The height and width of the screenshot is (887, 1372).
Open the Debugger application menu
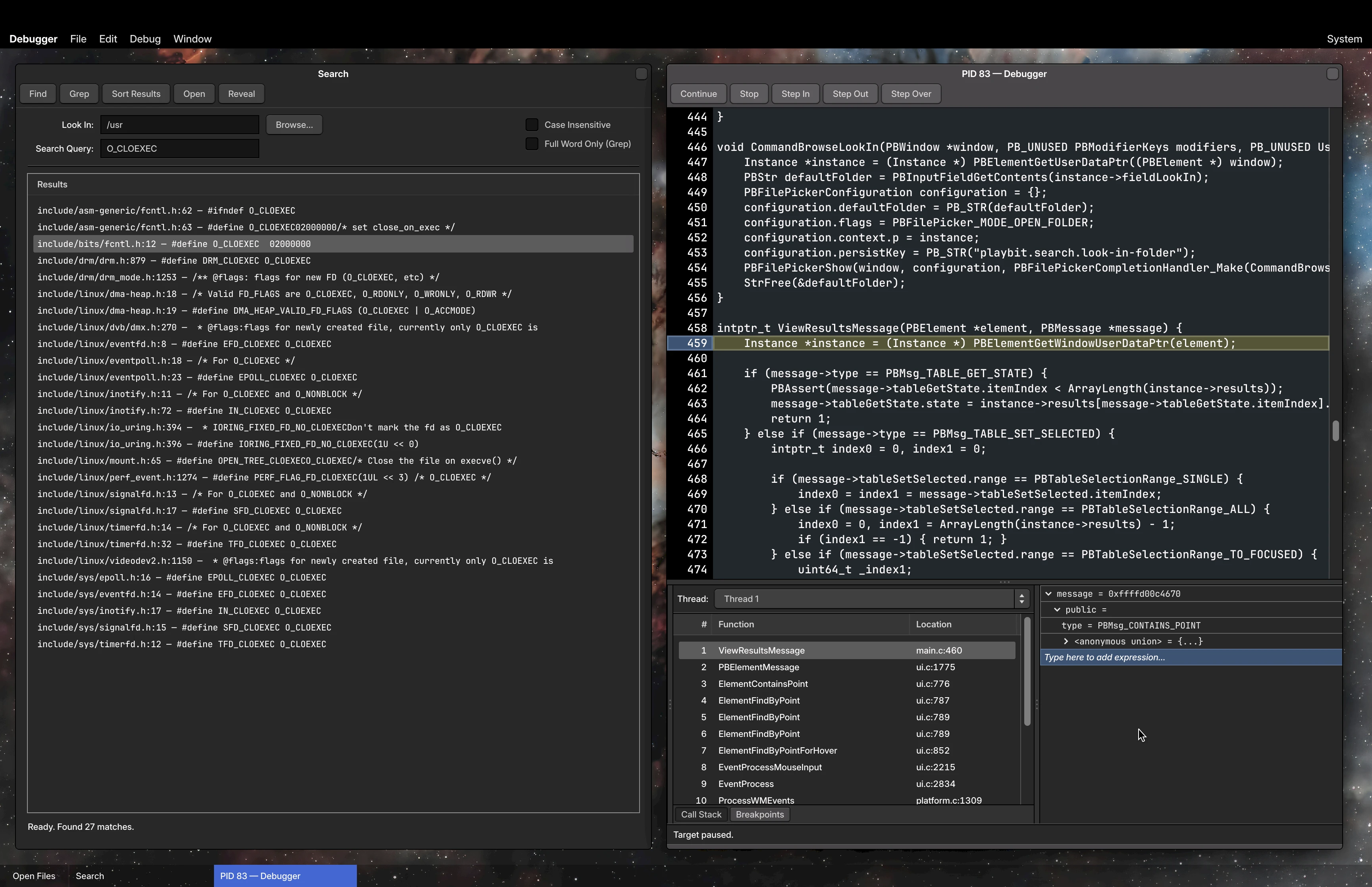pos(33,39)
